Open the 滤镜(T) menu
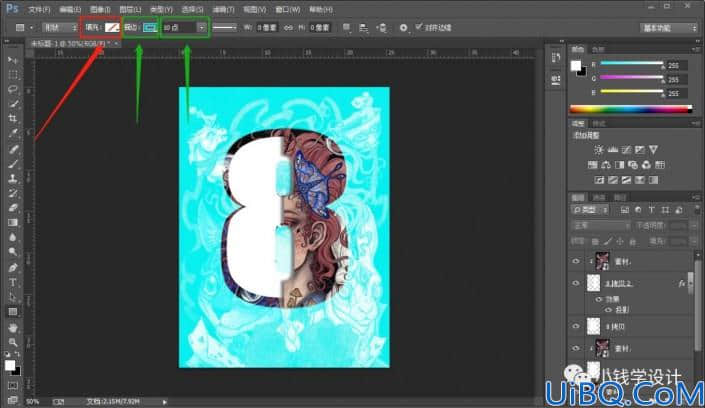705x408 pixels. (223, 9)
